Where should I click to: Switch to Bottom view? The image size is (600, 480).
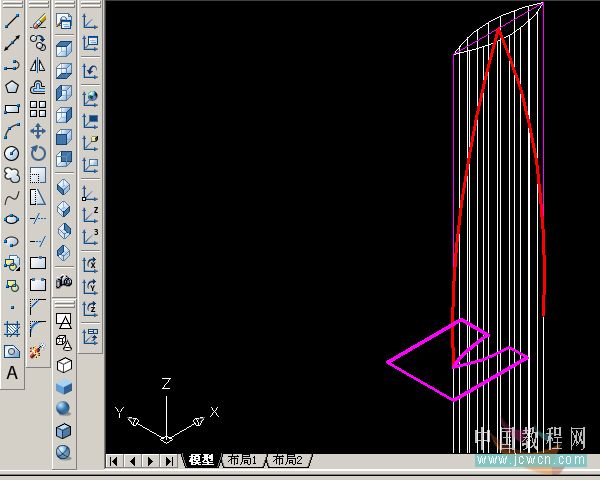(x=64, y=70)
